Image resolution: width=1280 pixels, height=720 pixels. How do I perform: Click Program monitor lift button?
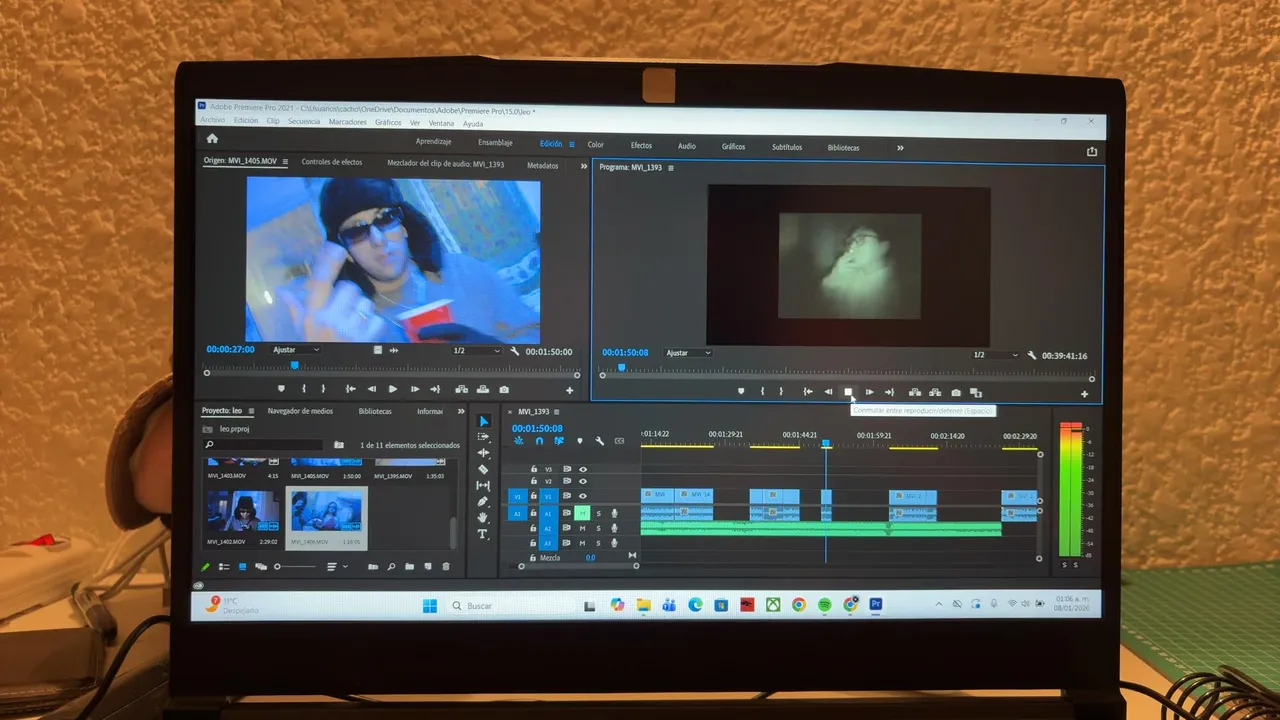click(x=914, y=392)
